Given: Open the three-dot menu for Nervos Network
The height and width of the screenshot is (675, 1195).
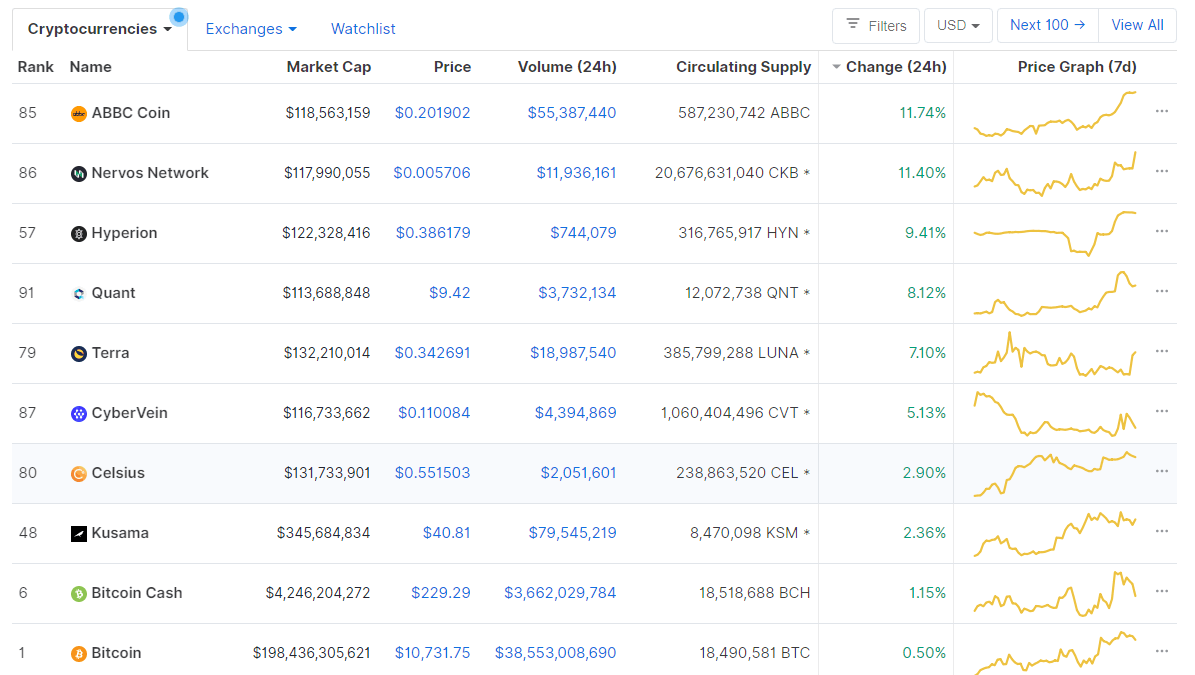Looking at the screenshot, I should [1161, 171].
